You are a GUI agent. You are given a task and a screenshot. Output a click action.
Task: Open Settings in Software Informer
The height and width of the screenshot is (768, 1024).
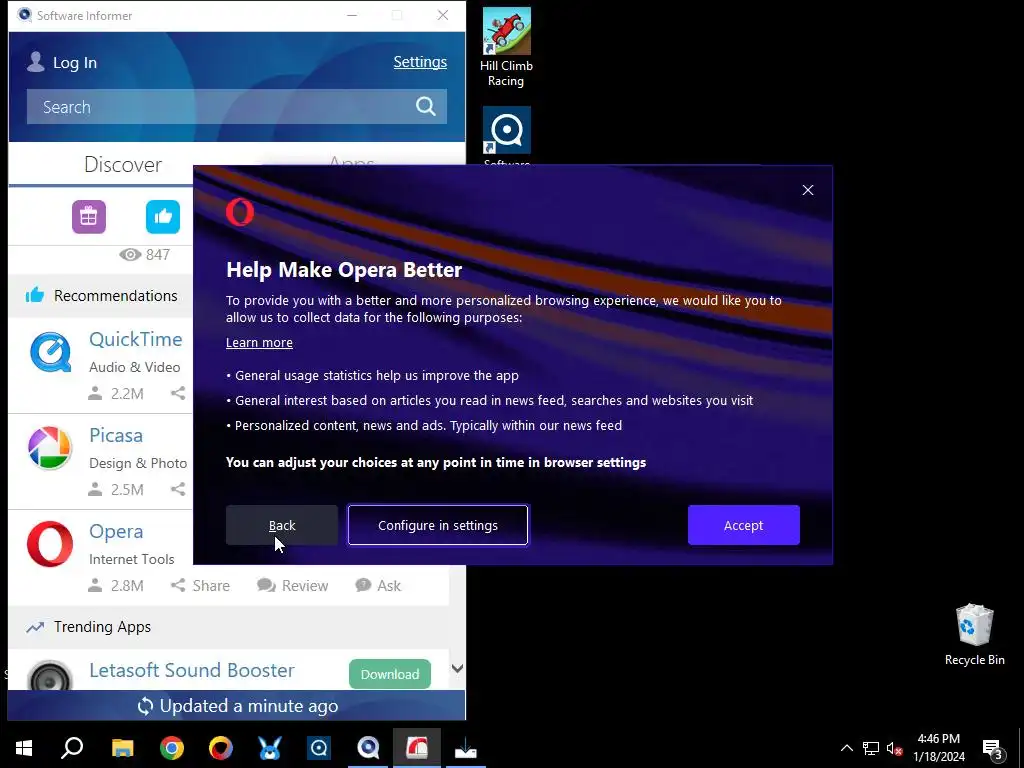(420, 62)
